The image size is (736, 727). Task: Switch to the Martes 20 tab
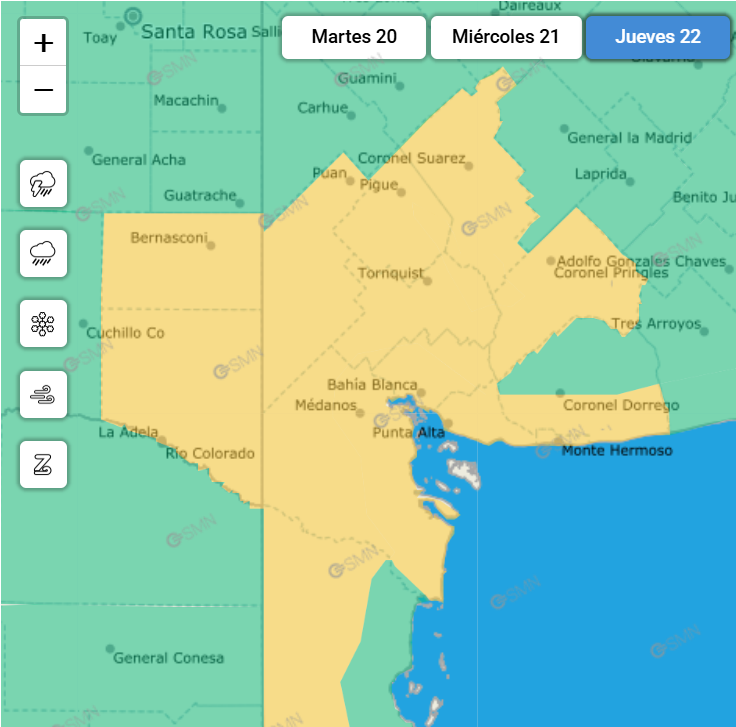point(354,38)
